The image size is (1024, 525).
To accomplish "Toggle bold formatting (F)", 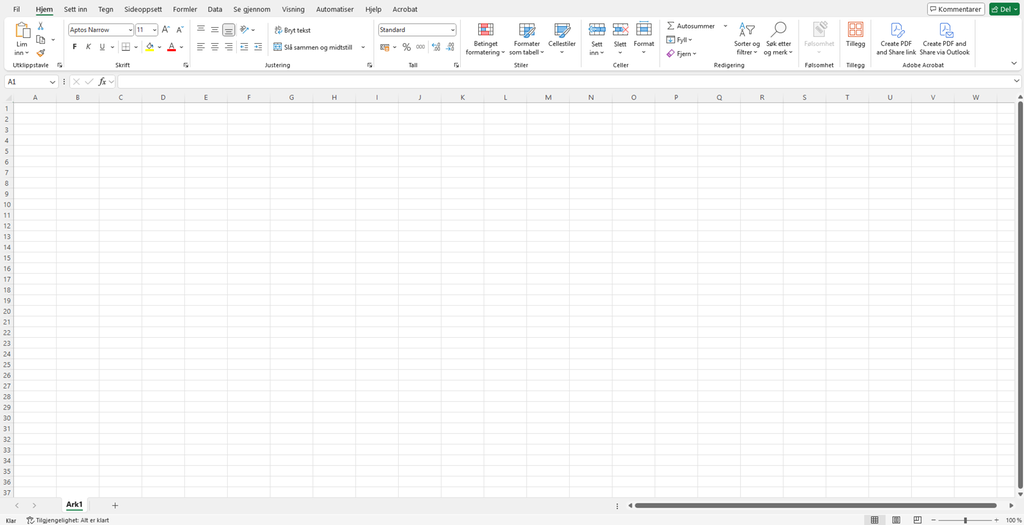I will [x=74, y=47].
